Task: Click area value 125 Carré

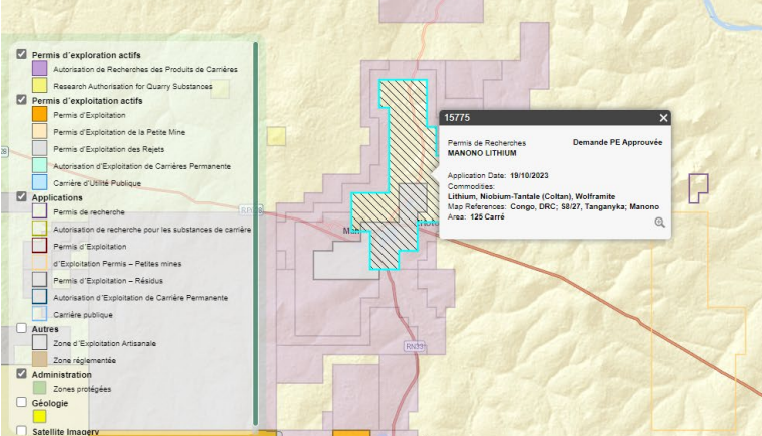Action: point(487,217)
